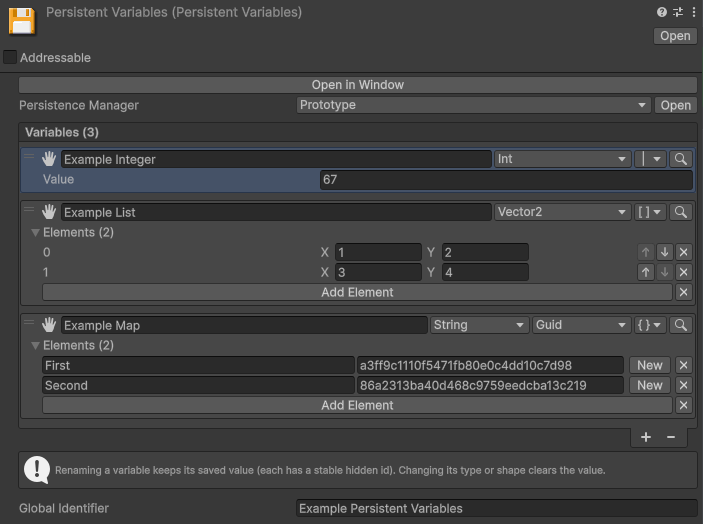Screen dimensions: 703x524
Task: Click the Global Identifier label
Action: [64, 508]
